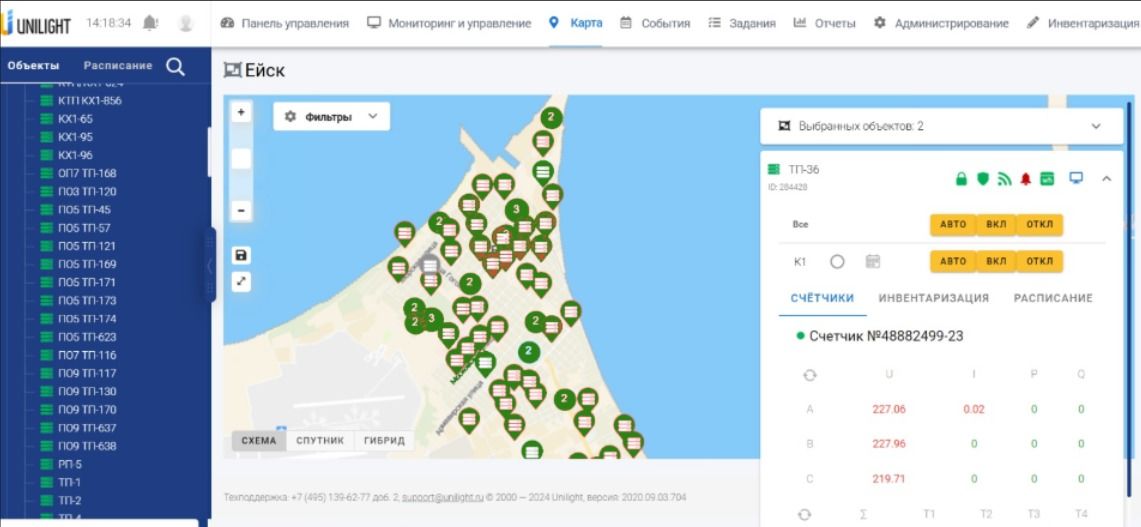Screen dimensions: 1141x527
Task: Collapse the ТП-36 card with chevron
Action: pyautogui.click(x=1106, y=179)
